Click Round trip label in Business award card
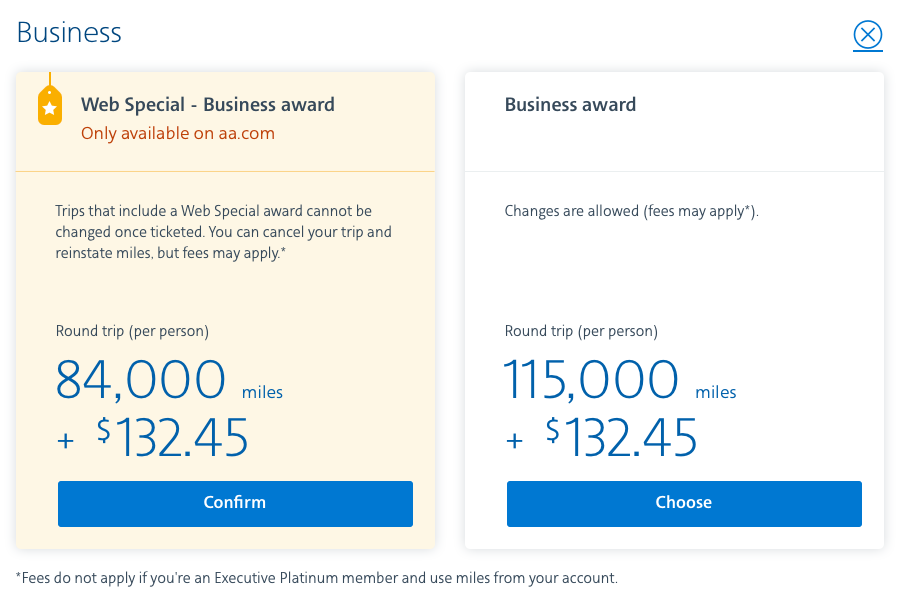898x607 pixels. pyautogui.click(x=581, y=331)
